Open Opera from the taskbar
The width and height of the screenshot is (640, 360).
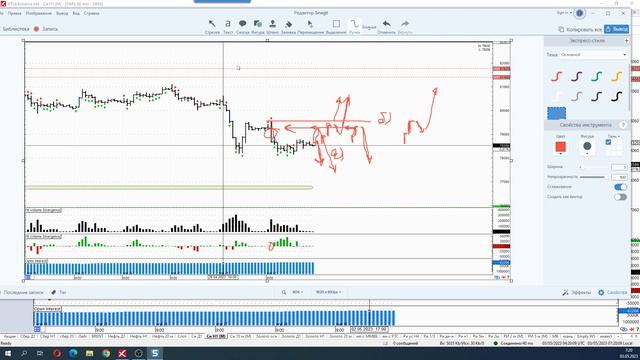point(57,353)
